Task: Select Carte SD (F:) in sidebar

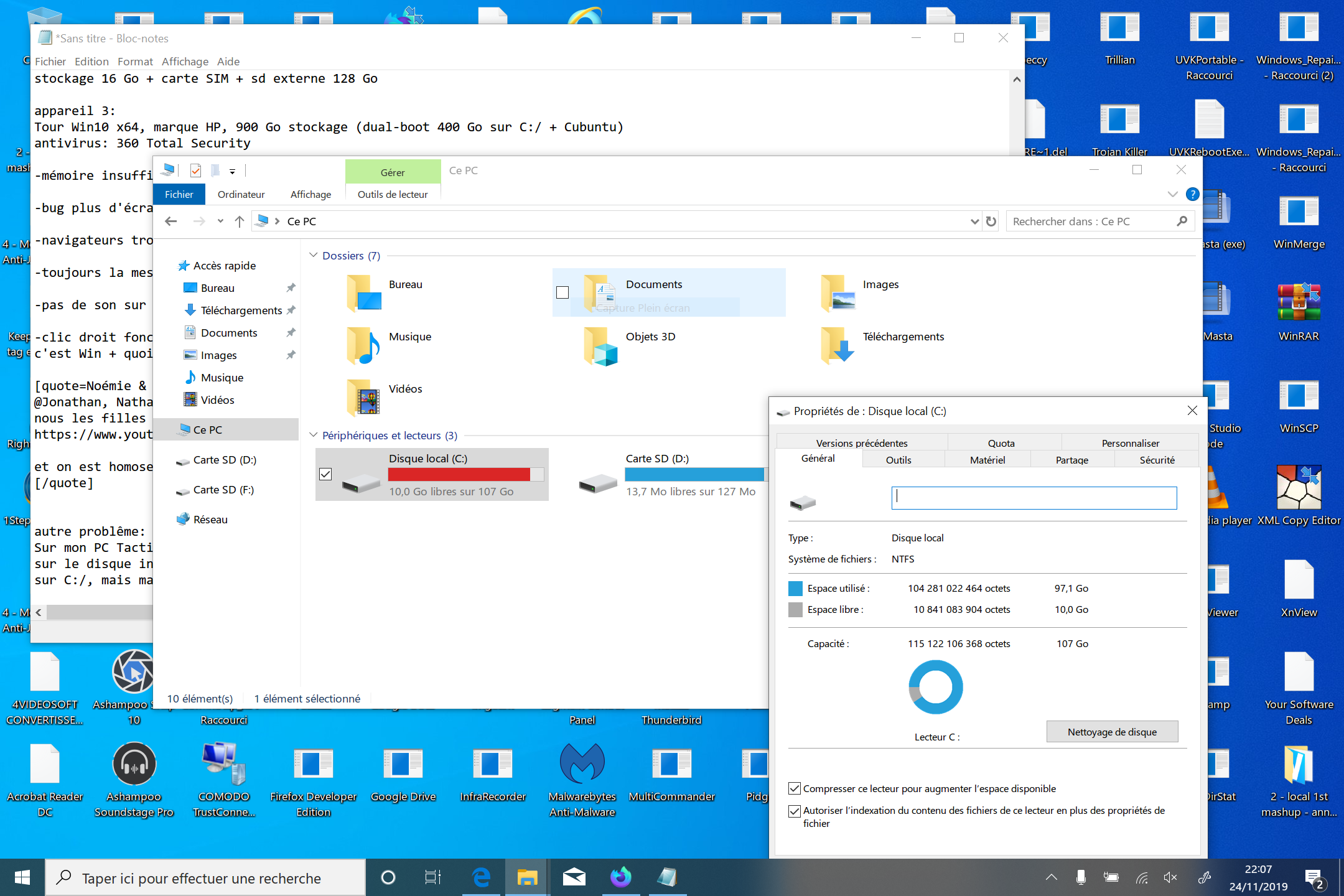Action: (x=223, y=490)
